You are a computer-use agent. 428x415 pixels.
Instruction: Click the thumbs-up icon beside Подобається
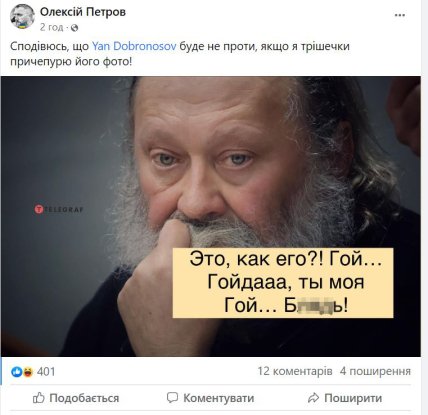[x=39, y=398]
